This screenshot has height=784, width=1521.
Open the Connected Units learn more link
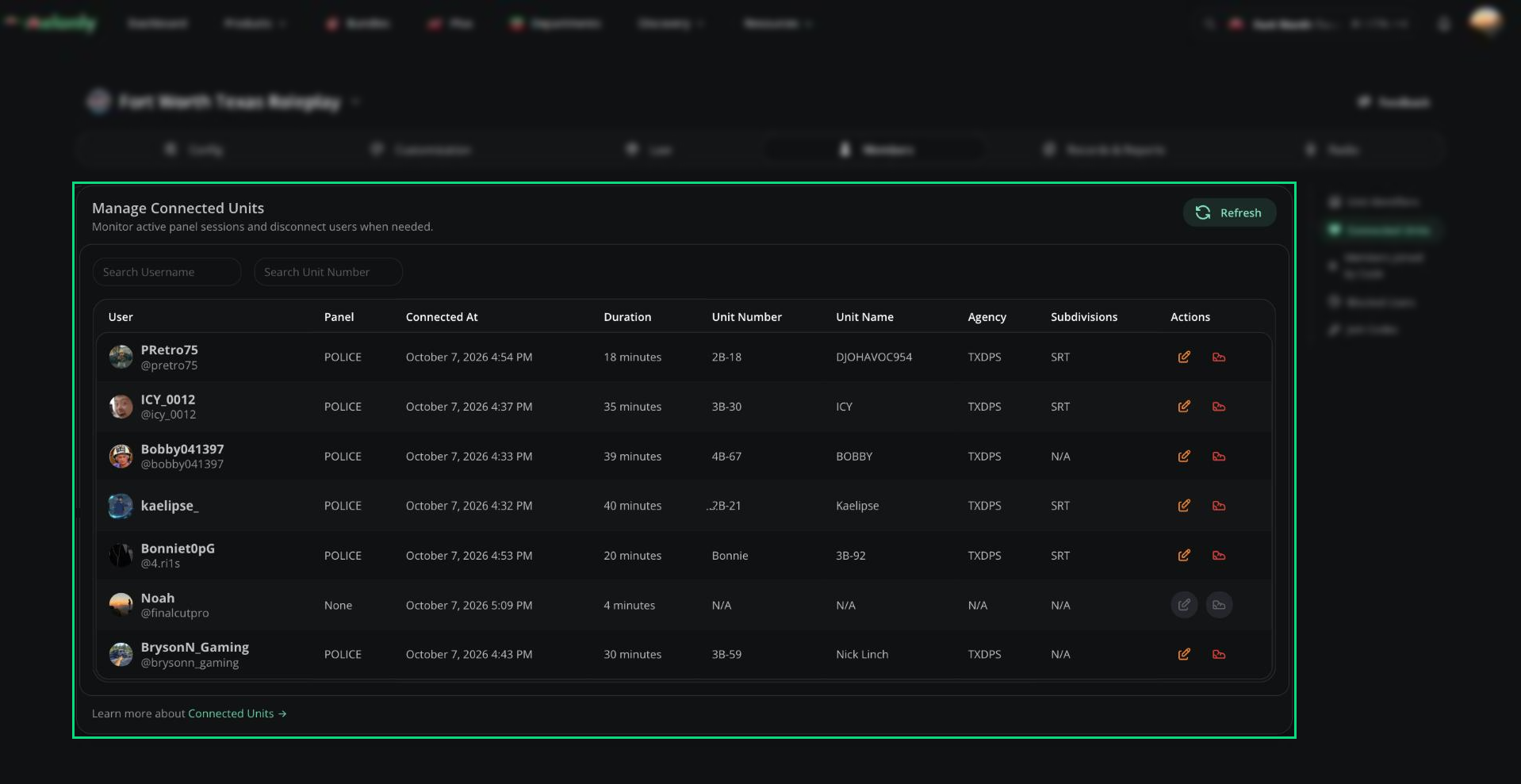[x=237, y=713]
